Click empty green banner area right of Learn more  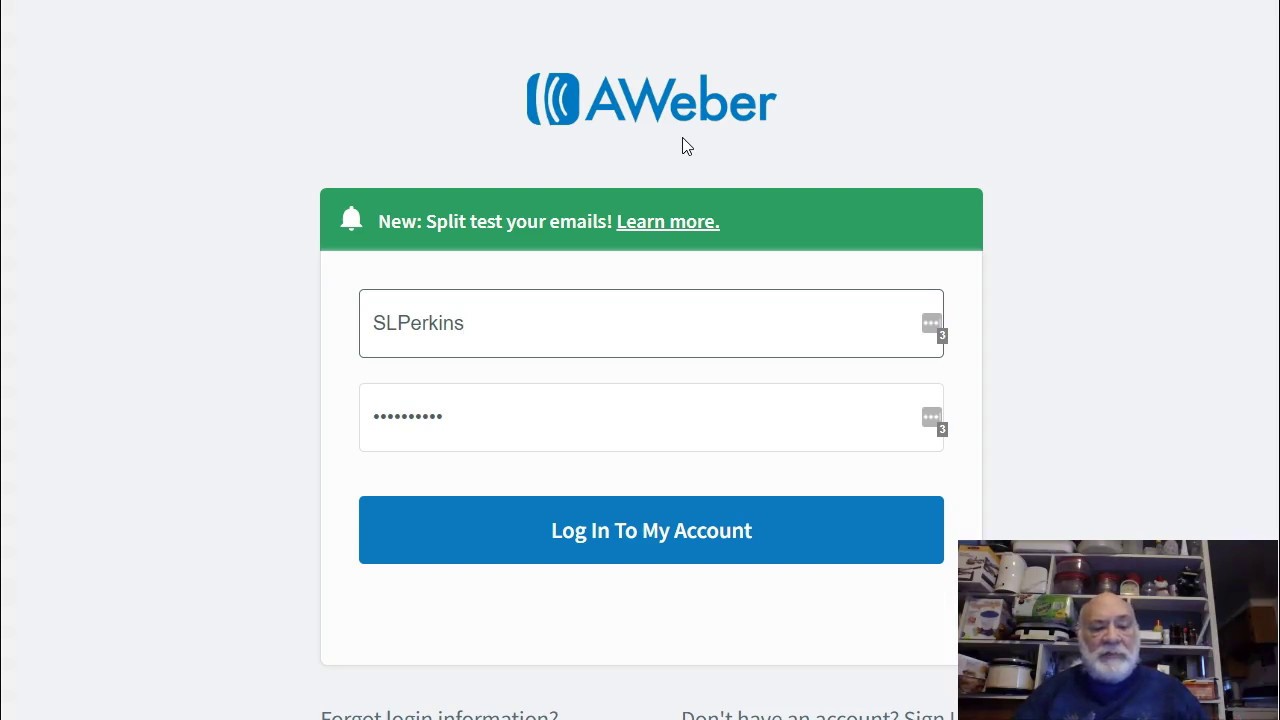tap(850, 220)
